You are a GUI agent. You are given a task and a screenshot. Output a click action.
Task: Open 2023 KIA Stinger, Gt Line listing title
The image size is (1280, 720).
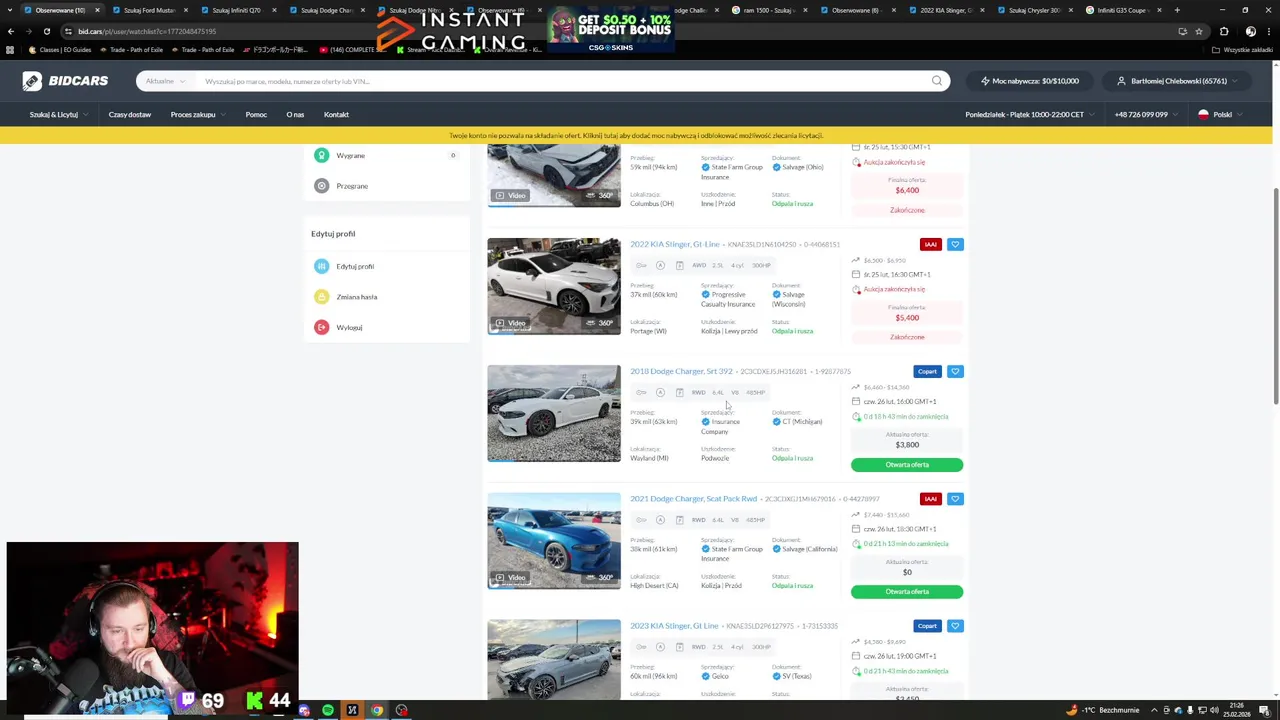674,626
